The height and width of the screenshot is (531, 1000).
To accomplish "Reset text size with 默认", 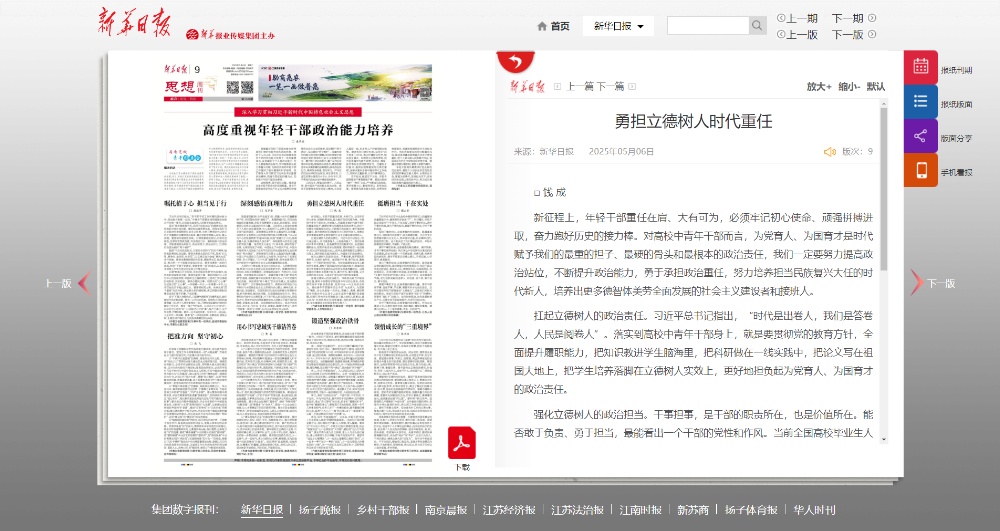I will [876, 87].
